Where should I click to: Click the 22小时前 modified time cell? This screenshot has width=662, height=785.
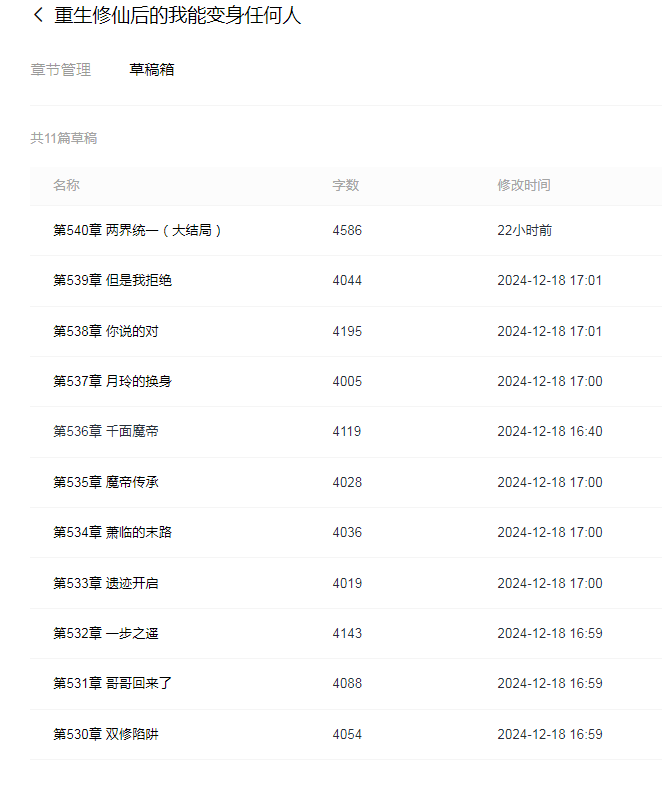(x=524, y=230)
